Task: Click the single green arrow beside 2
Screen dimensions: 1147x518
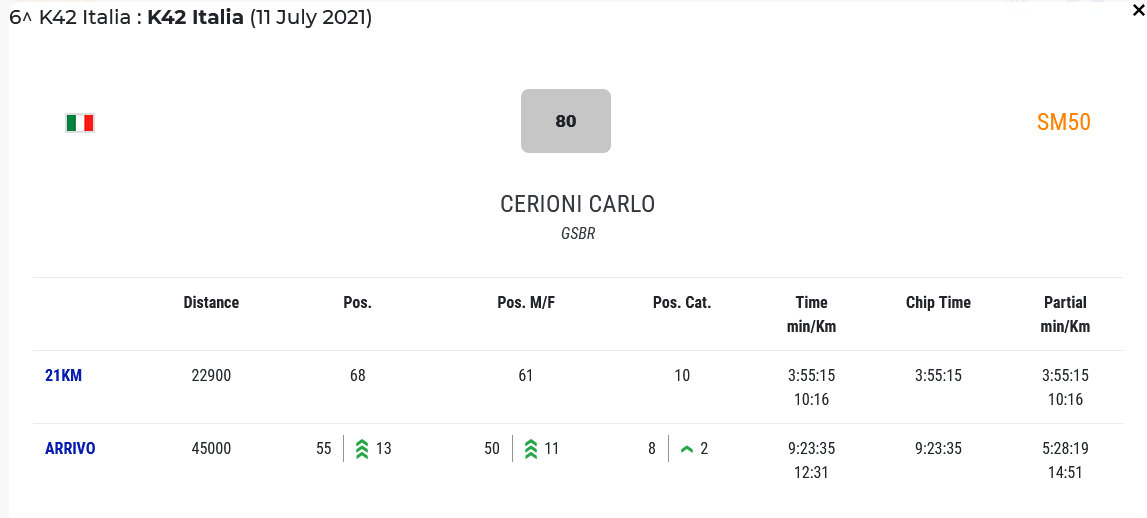Action: click(x=687, y=449)
